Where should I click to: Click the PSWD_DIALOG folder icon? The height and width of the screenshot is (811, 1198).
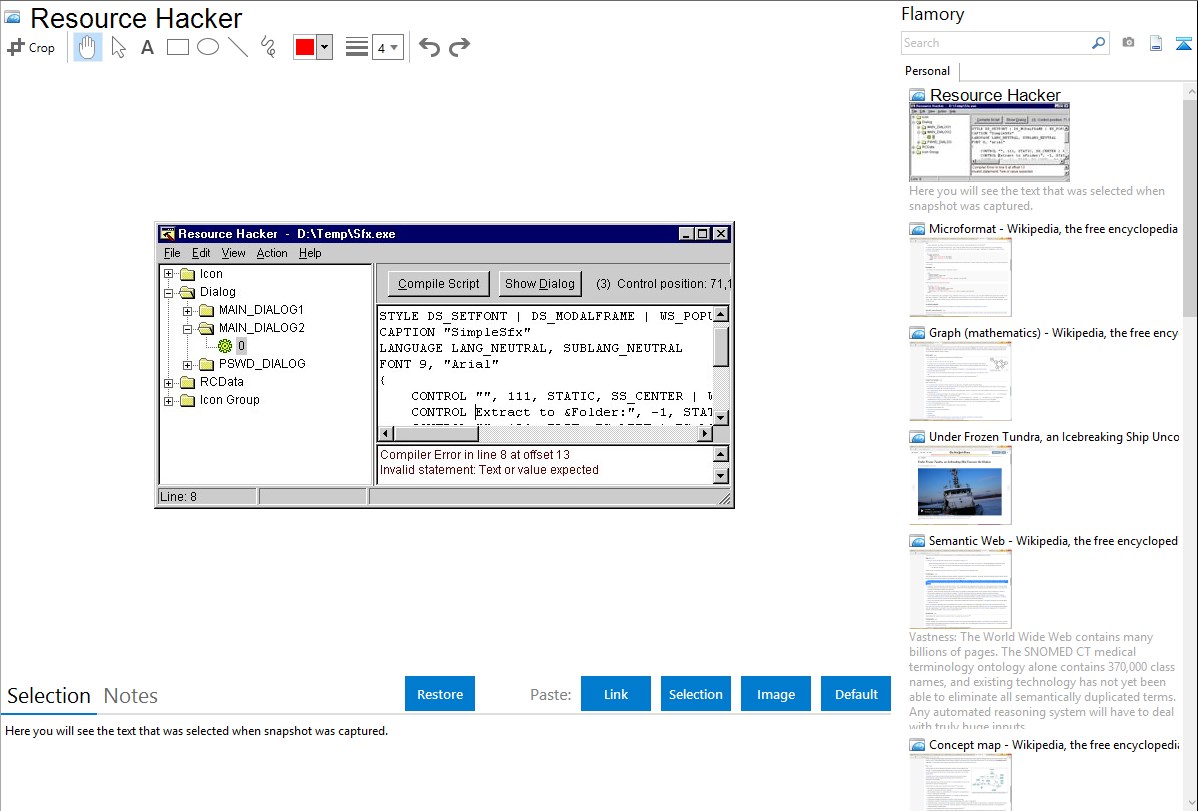point(207,364)
